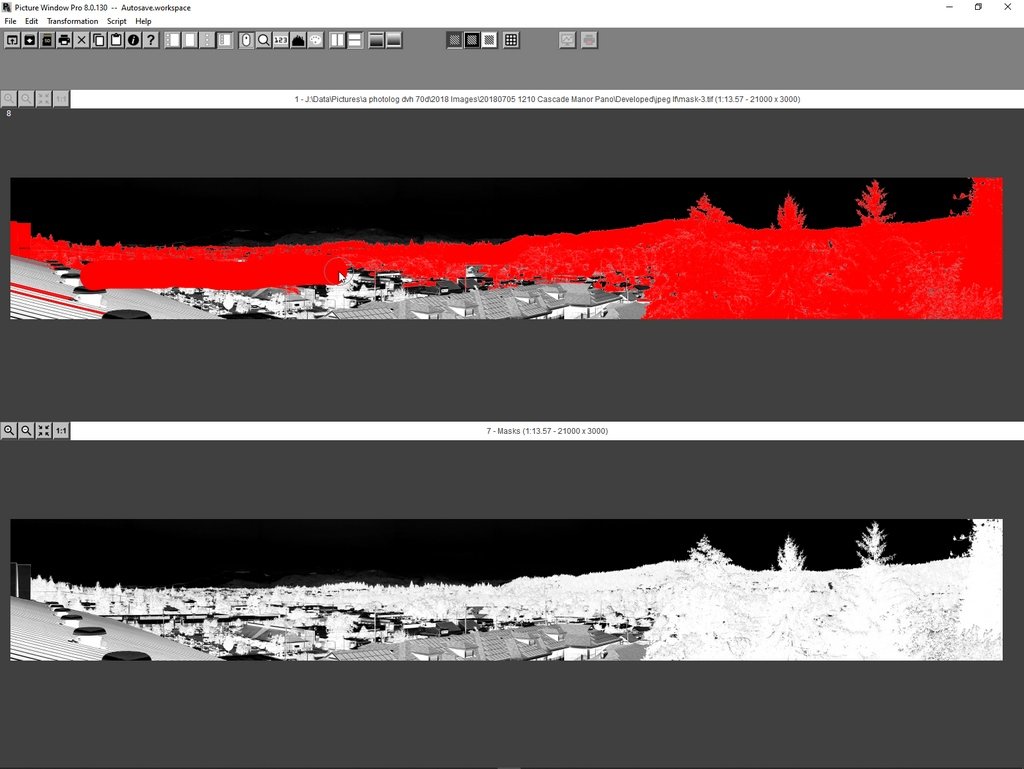
Task: Open the Edit menu
Action: point(32,21)
